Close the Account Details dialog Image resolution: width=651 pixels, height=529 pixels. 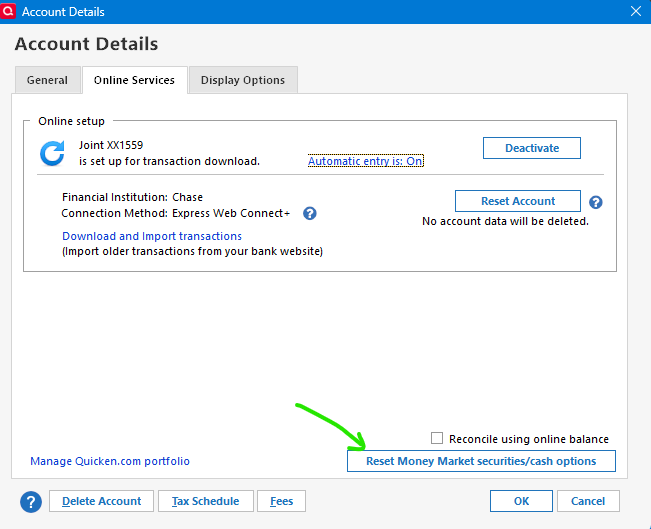[x=636, y=11]
